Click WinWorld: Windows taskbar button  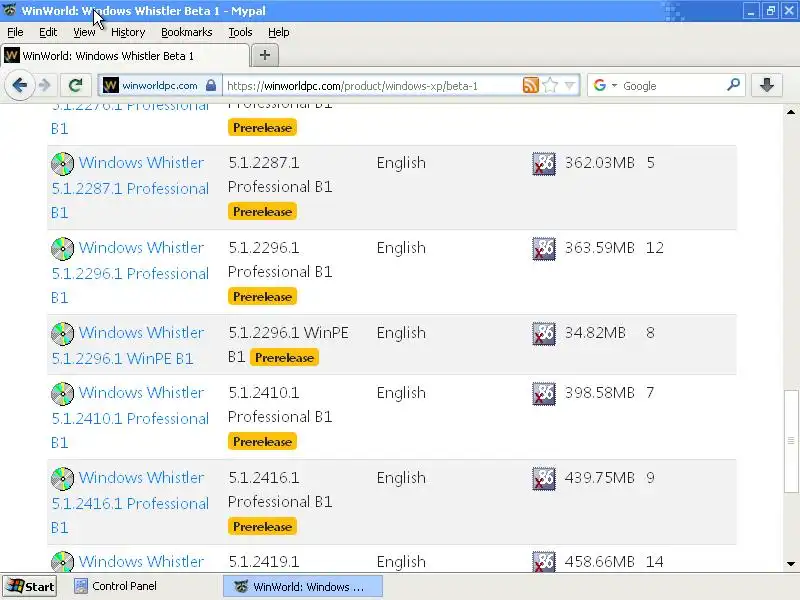303,587
